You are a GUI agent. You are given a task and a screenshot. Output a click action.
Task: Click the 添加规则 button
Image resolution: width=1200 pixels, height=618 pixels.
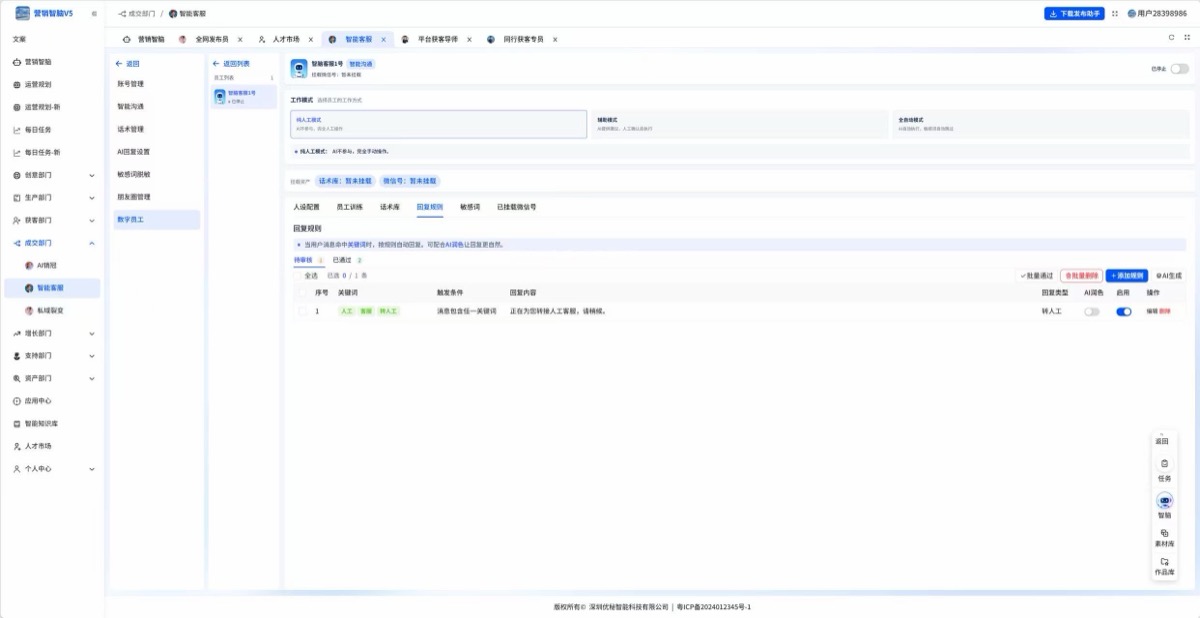click(1127, 275)
